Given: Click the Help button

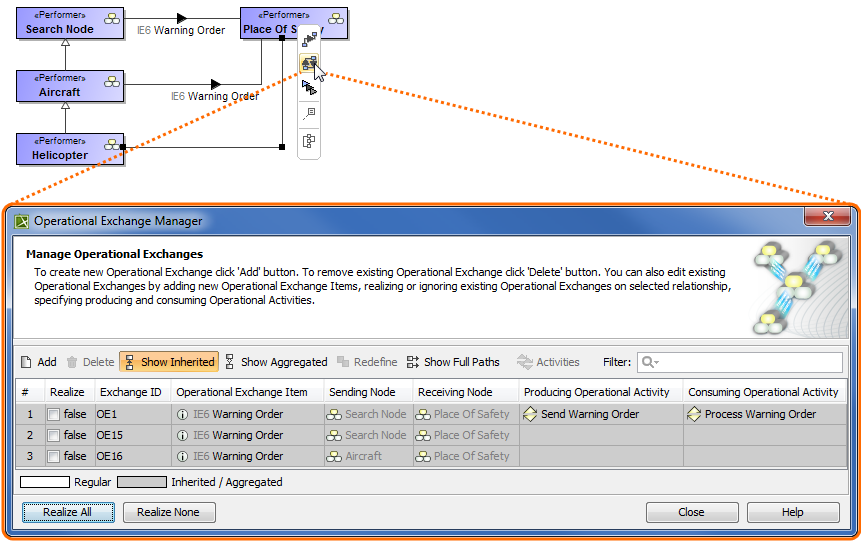Looking at the screenshot, I should coord(793,512).
